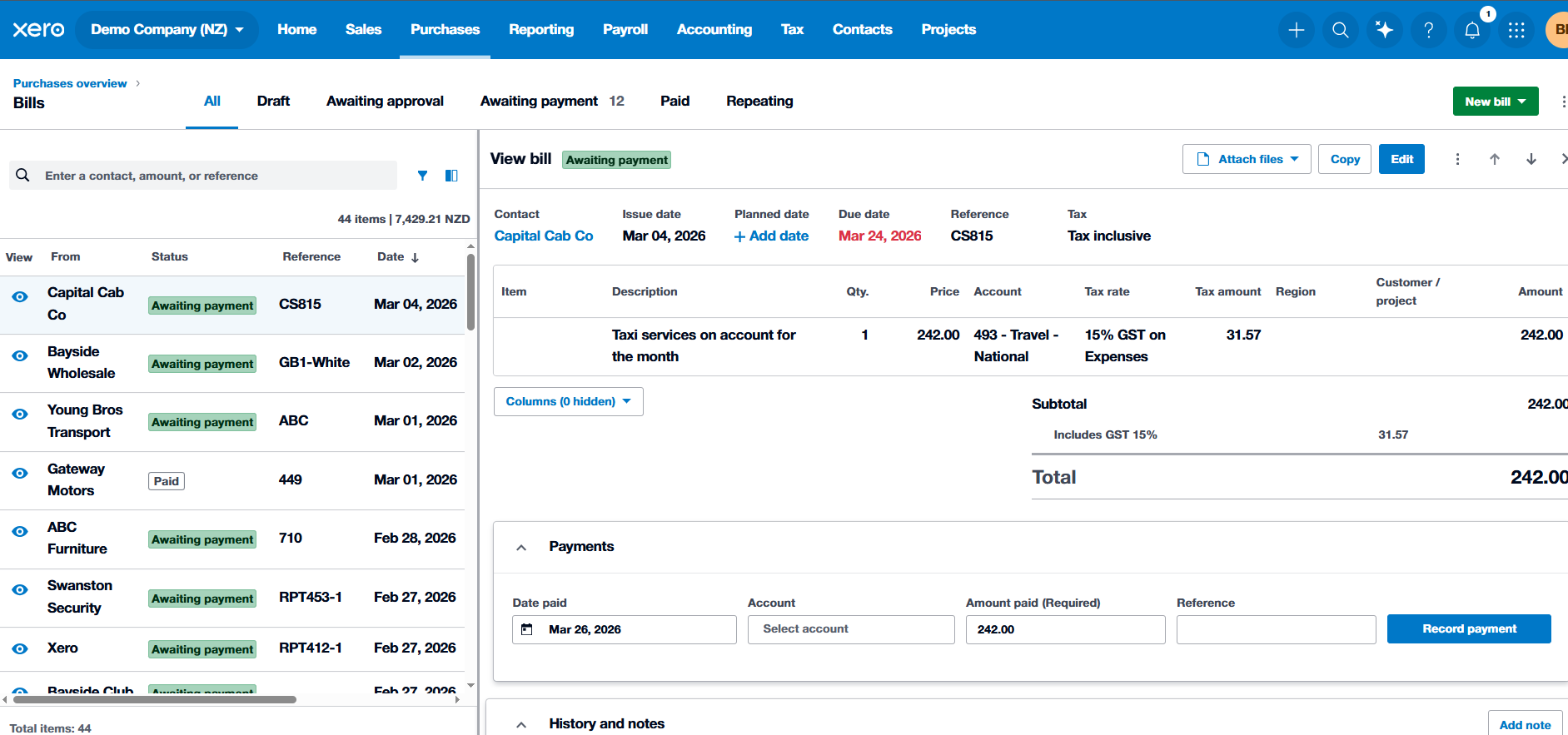Viewport: 1568px width, 735px height.
Task: Toggle the split-view panel layout icon
Action: pyautogui.click(x=451, y=176)
